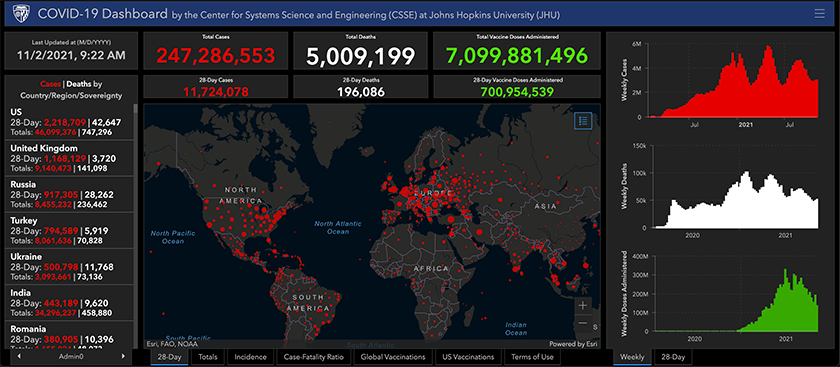Toggle the map legend list icon

tap(583, 121)
